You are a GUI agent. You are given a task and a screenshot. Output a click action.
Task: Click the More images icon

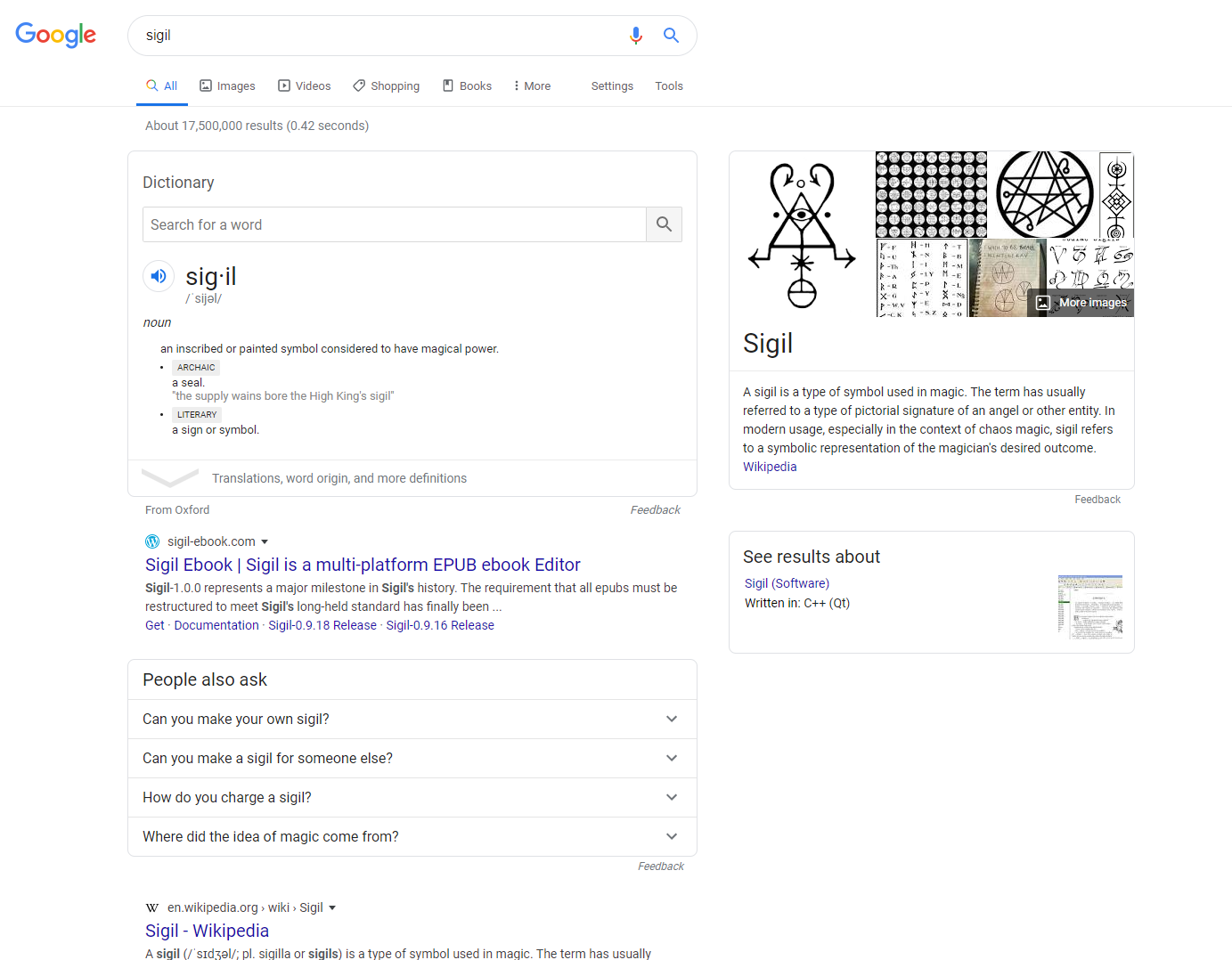click(1043, 303)
